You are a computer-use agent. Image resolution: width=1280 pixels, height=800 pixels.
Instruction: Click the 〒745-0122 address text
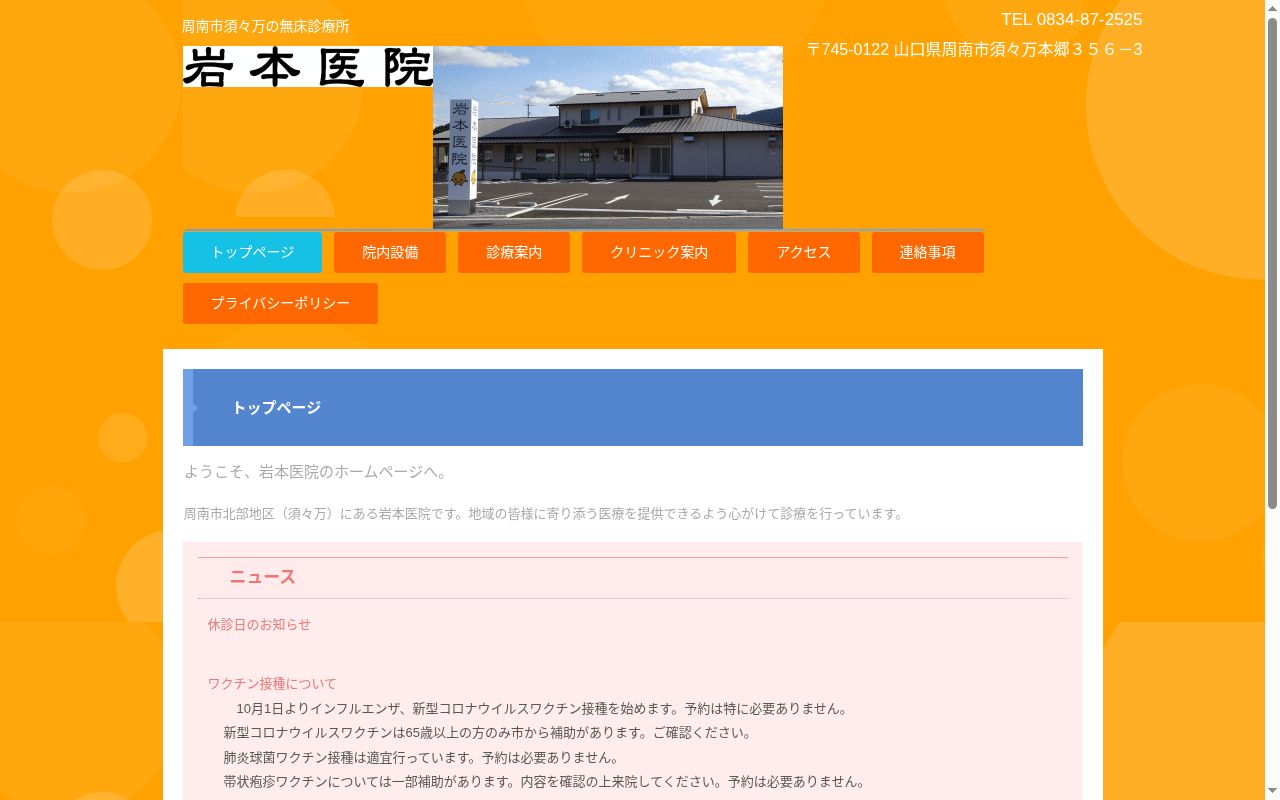[974, 49]
